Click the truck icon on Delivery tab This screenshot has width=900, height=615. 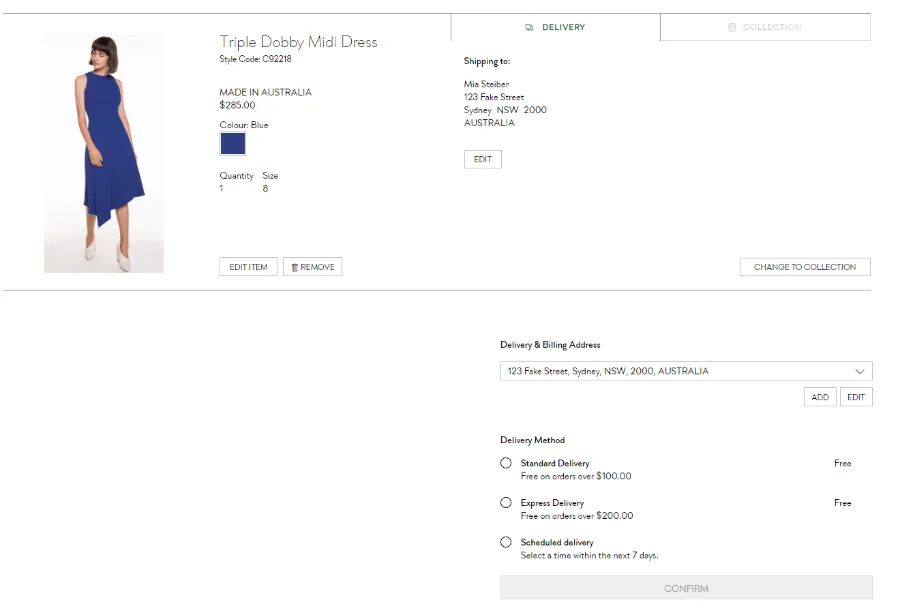click(529, 28)
